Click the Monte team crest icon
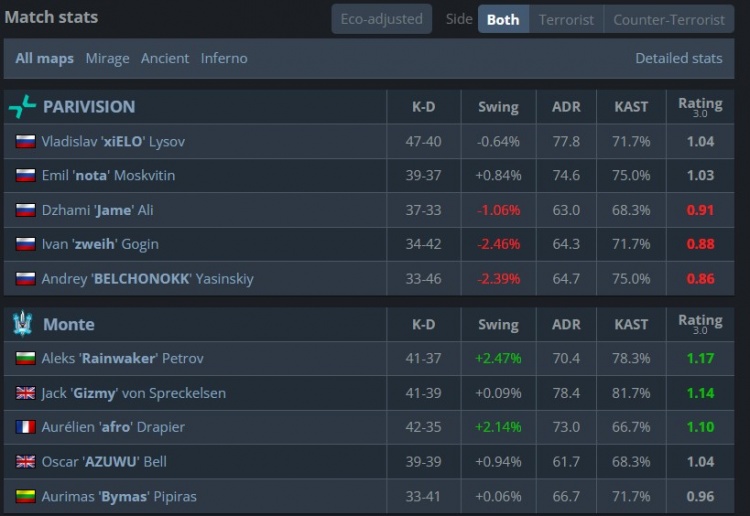 [x=22, y=324]
